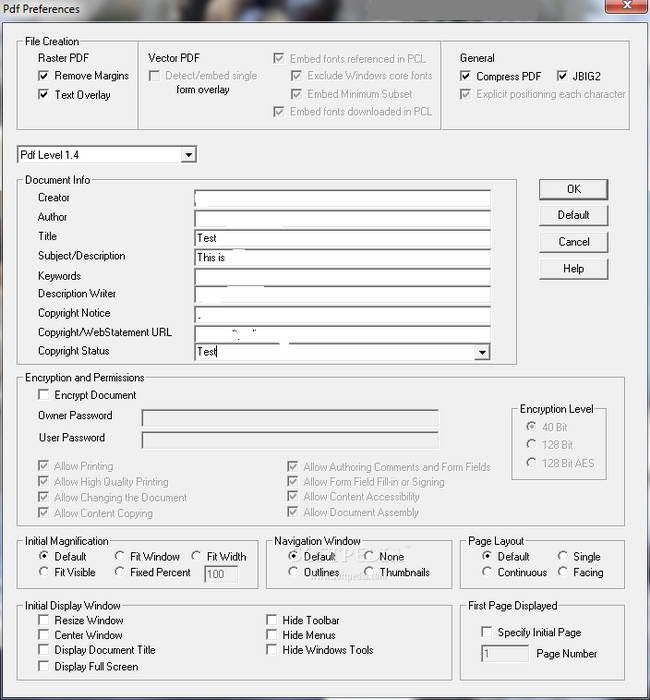Uncheck the Remove Margins checkbox
Viewport: 650px width, 700px height.
[43, 75]
